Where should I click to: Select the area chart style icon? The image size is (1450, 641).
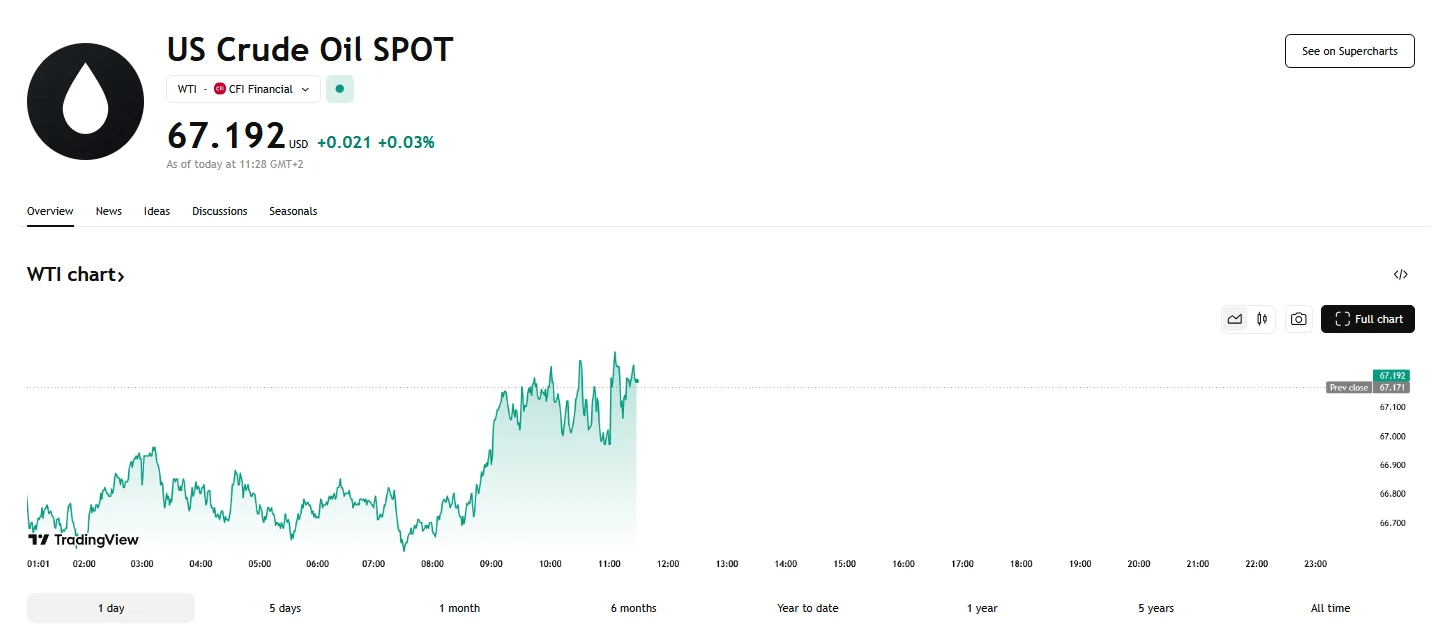1235,318
